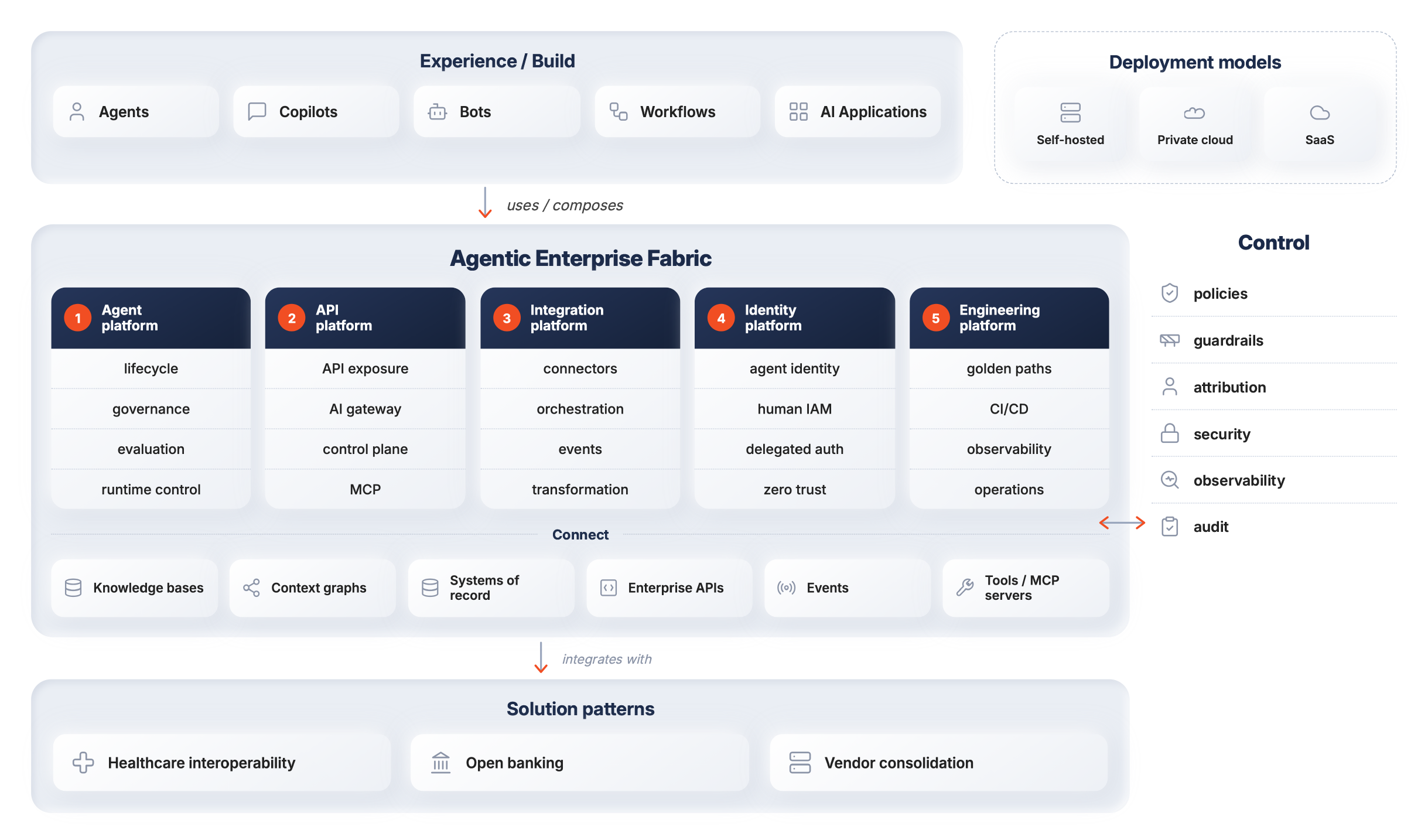The image size is (1428, 840).
Task: Select the Enterprise APIs card
Action: pyautogui.click(x=669, y=588)
